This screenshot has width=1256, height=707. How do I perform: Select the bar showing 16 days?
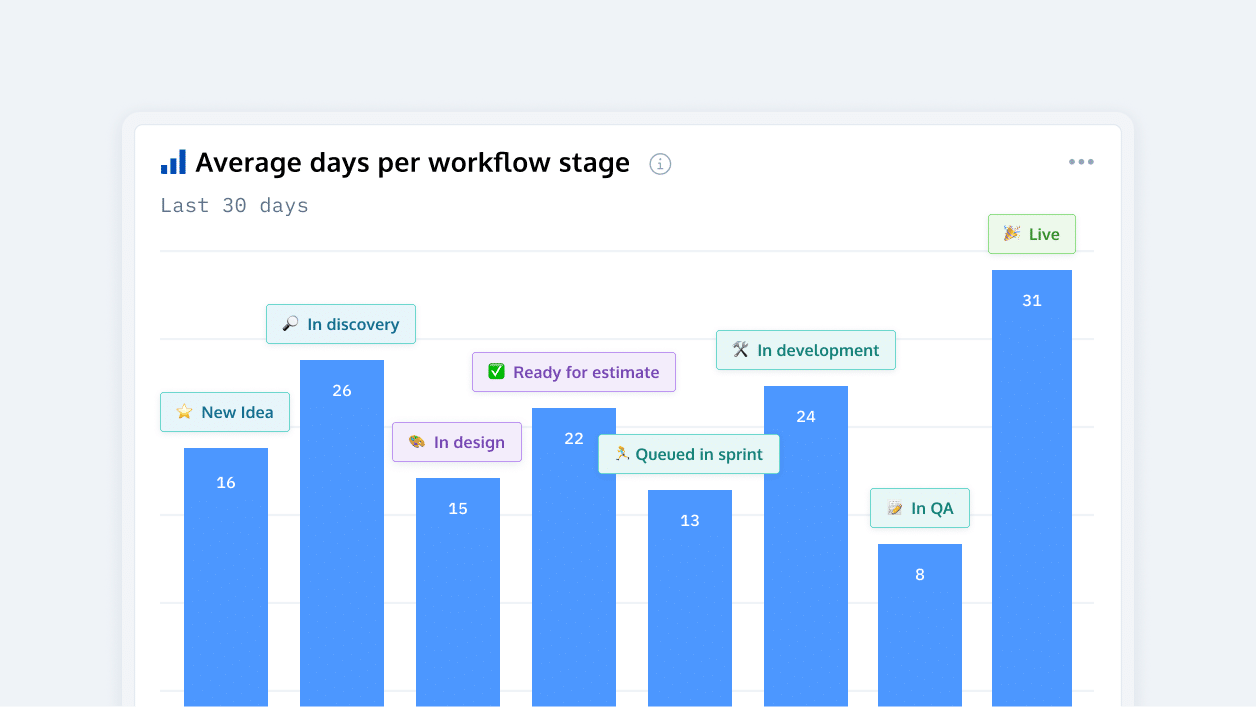click(226, 577)
